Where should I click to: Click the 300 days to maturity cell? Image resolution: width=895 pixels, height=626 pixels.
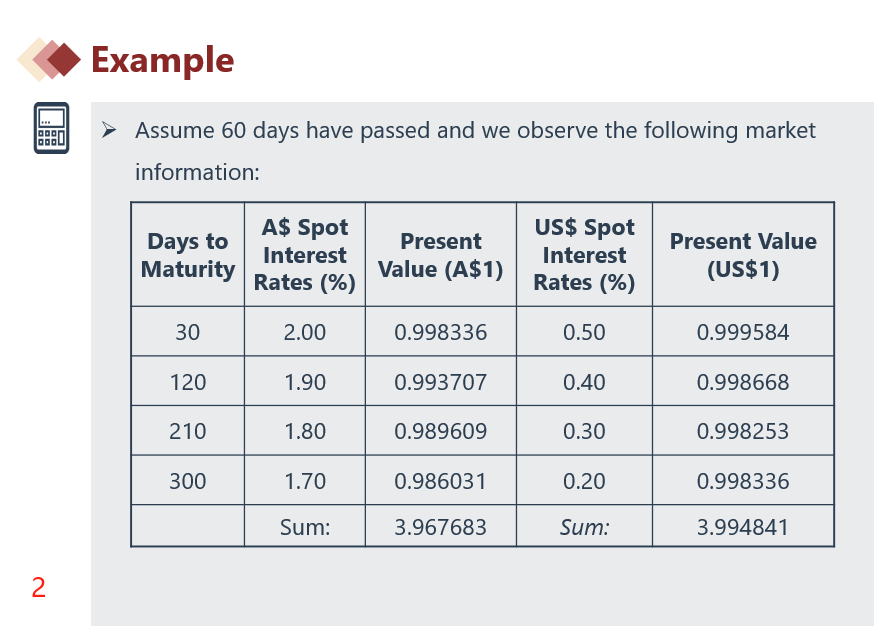(188, 481)
